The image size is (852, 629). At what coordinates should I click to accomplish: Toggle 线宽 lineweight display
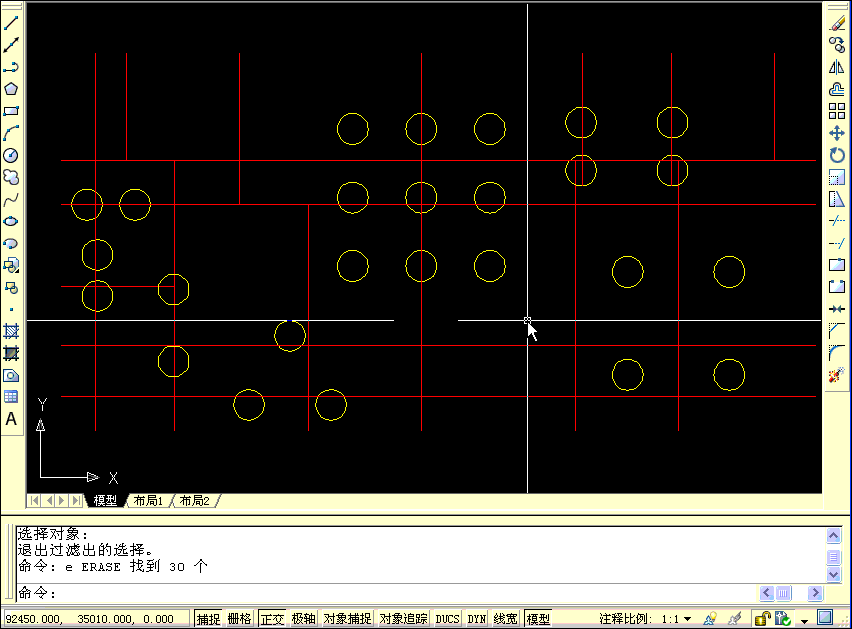point(505,619)
